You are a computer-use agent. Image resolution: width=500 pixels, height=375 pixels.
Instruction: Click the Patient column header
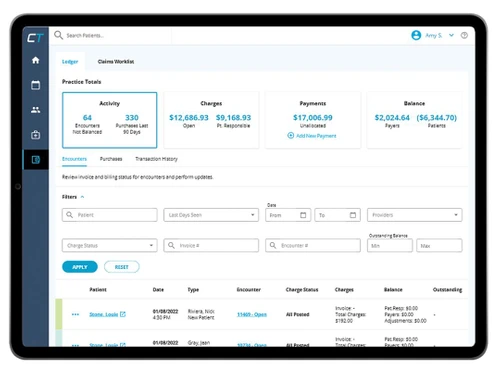(x=98, y=290)
